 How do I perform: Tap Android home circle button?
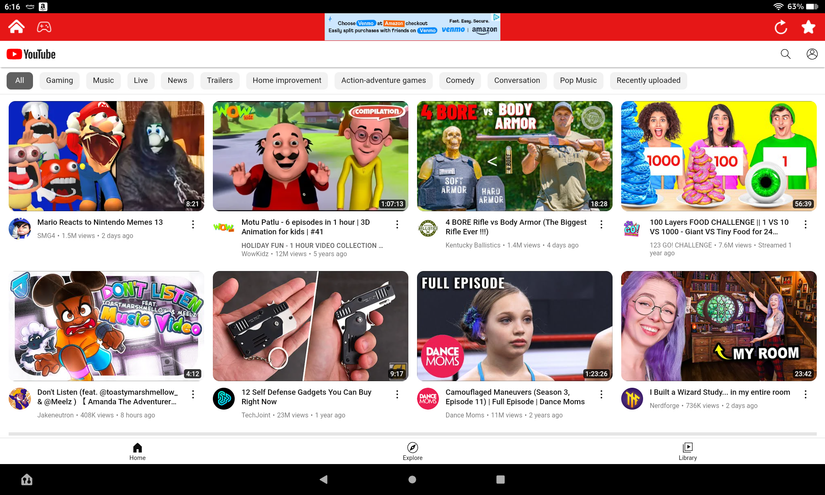412,479
